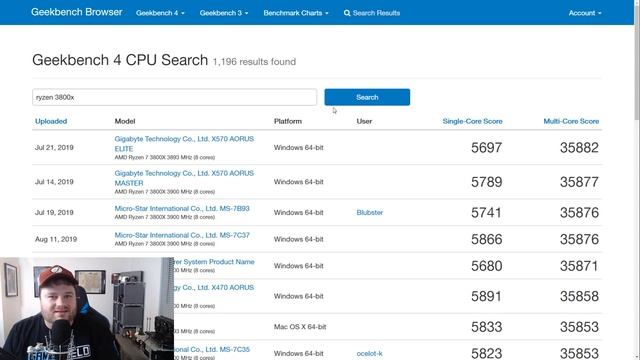Open the MS-7C37 result link
This screenshot has height=360, width=640.
click(182, 235)
